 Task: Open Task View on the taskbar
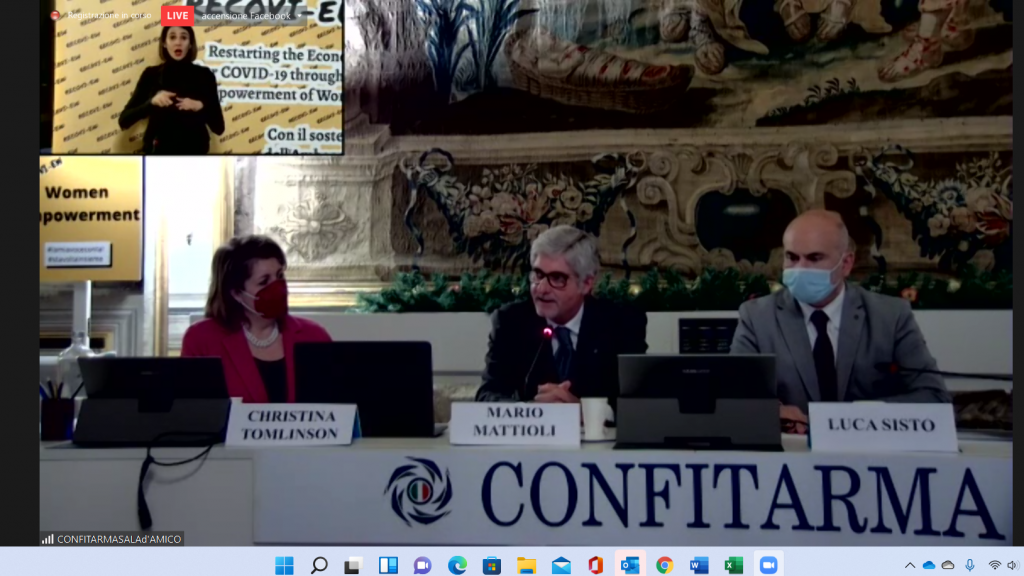pos(353,565)
